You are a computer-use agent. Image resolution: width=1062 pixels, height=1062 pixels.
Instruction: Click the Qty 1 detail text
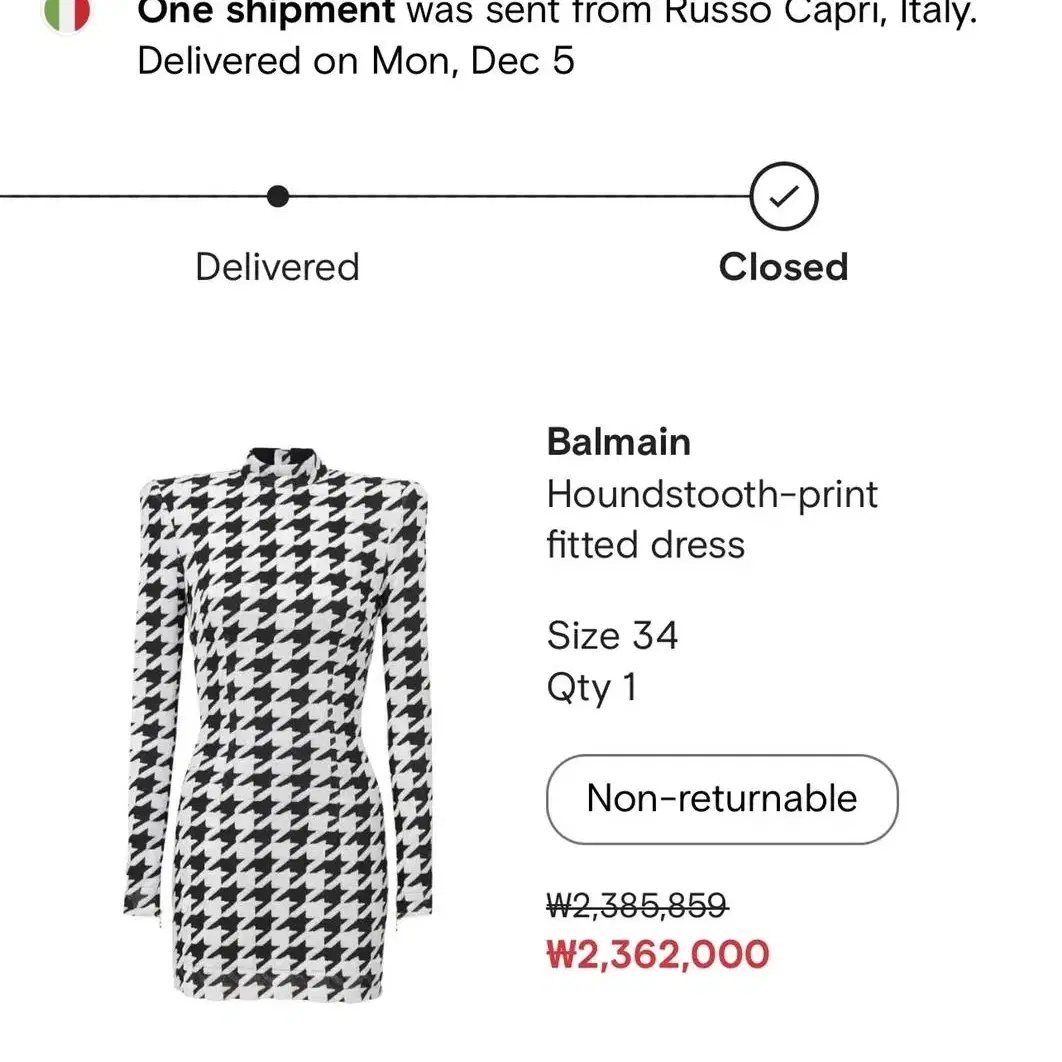click(592, 688)
